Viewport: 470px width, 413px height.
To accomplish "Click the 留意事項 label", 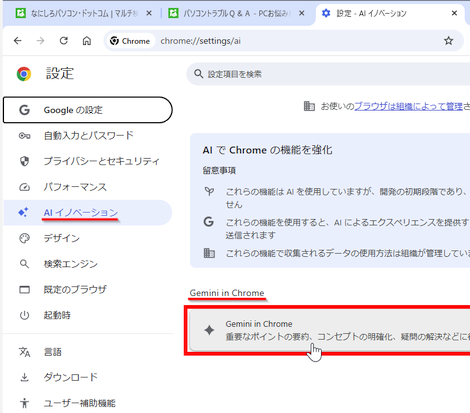I will tap(219, 171).
